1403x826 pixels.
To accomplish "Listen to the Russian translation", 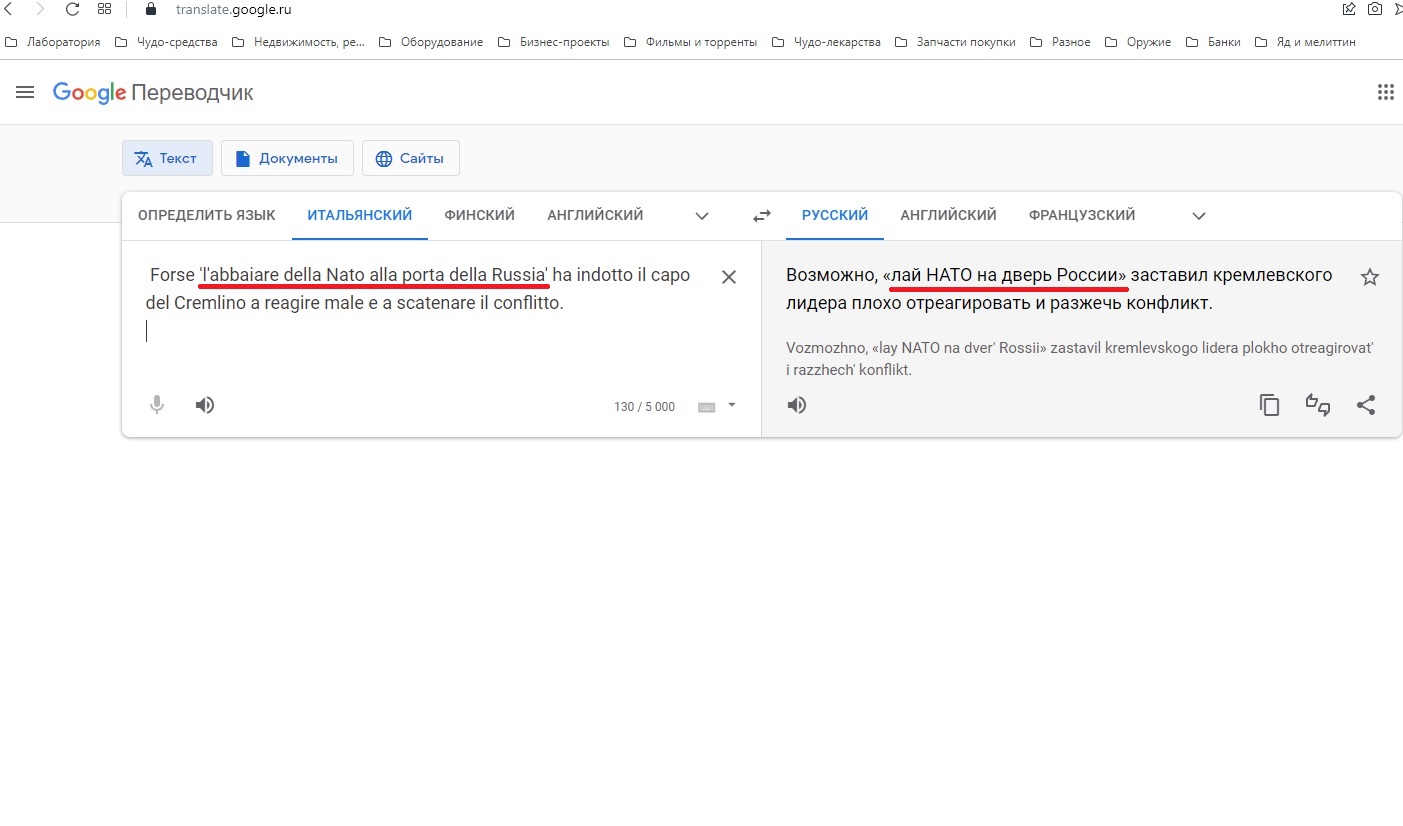I will pyautogui.click(x=797, y=405).
